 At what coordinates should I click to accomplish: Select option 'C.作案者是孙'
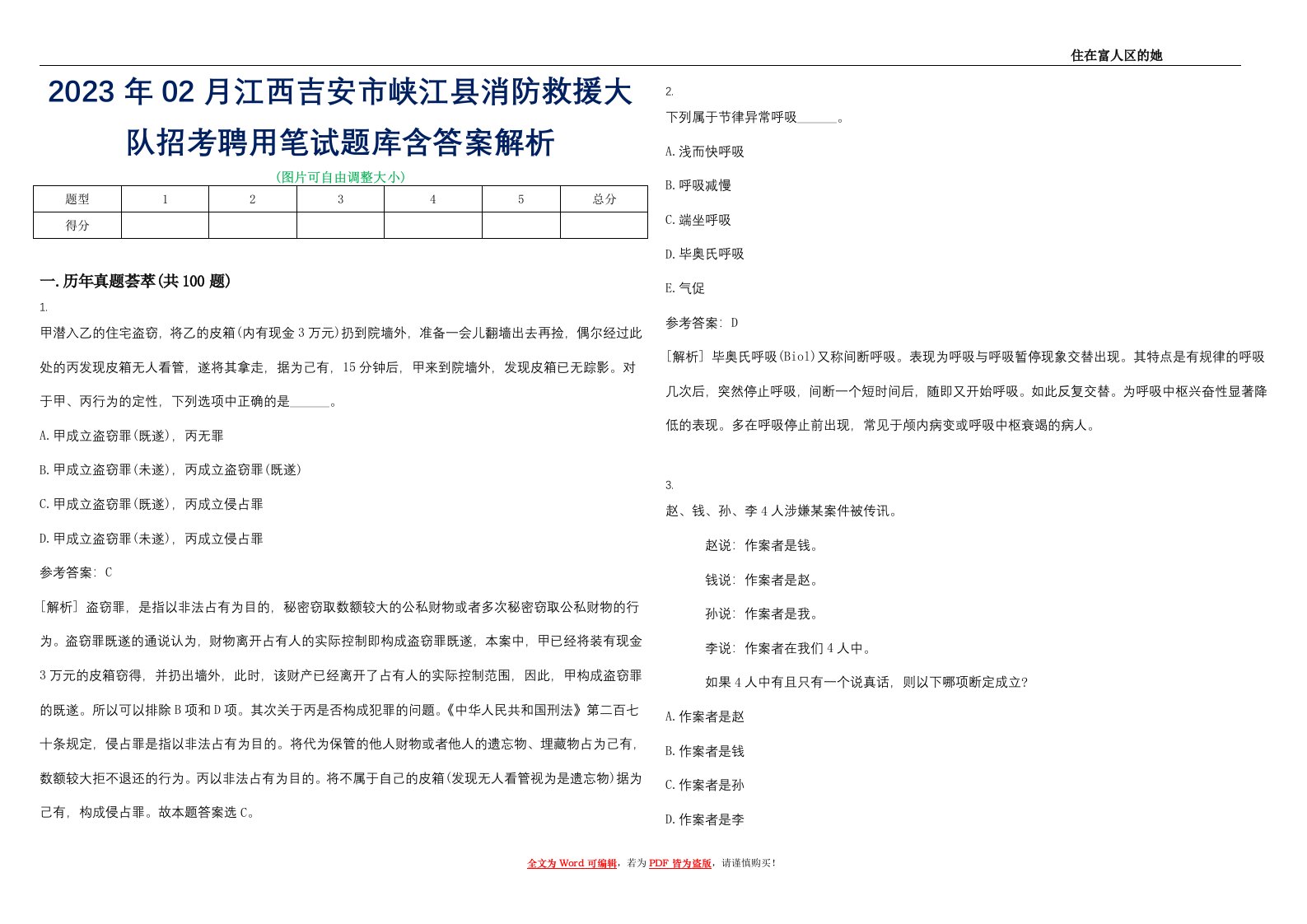point(705,785)
